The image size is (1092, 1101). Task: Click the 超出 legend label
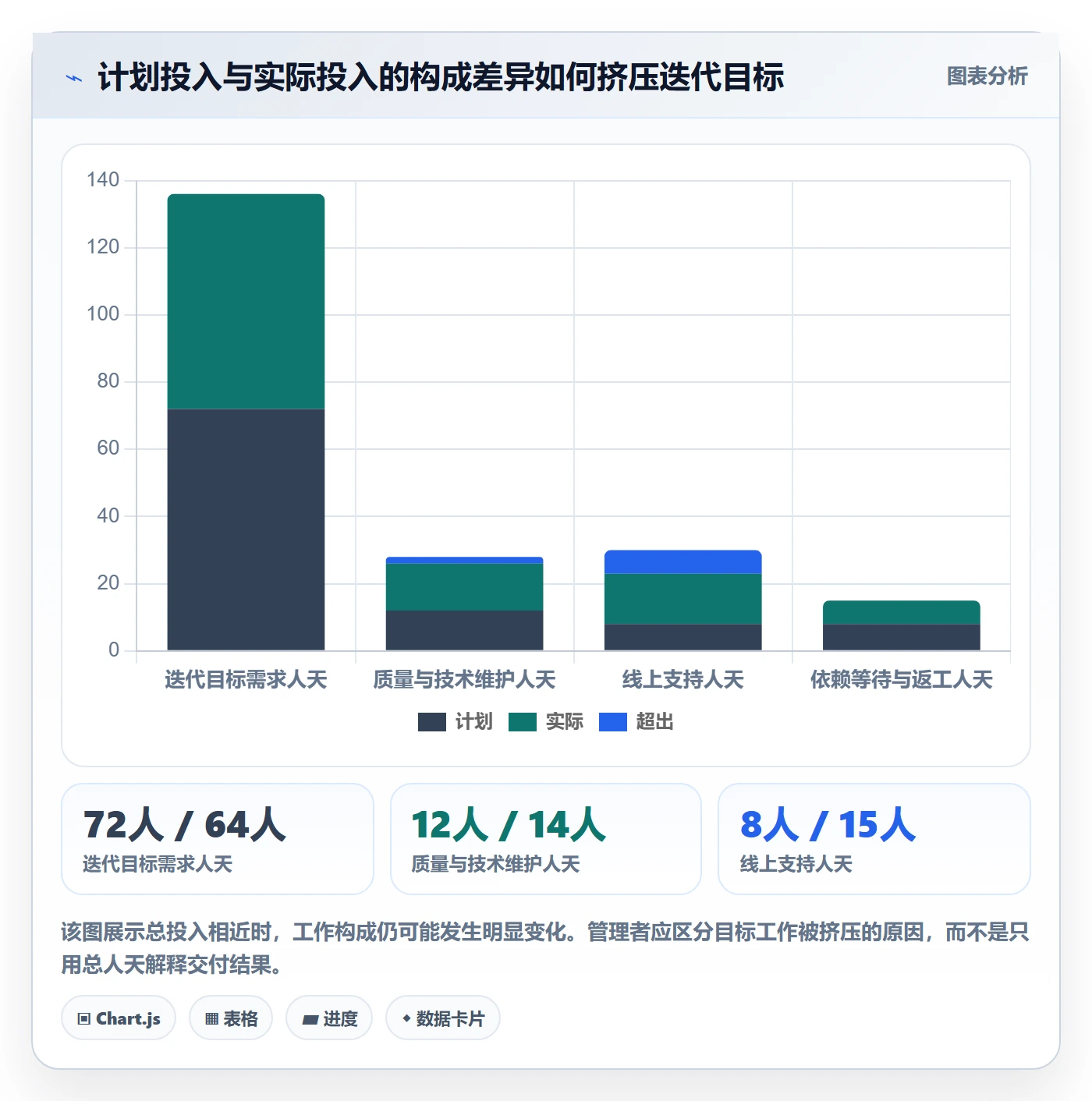[654, 722]
